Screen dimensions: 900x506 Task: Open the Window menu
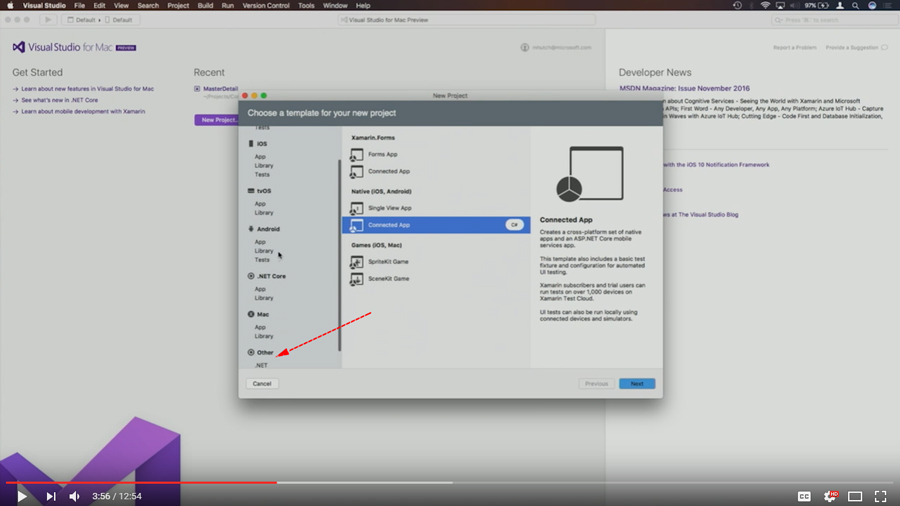tap(335, 5)
